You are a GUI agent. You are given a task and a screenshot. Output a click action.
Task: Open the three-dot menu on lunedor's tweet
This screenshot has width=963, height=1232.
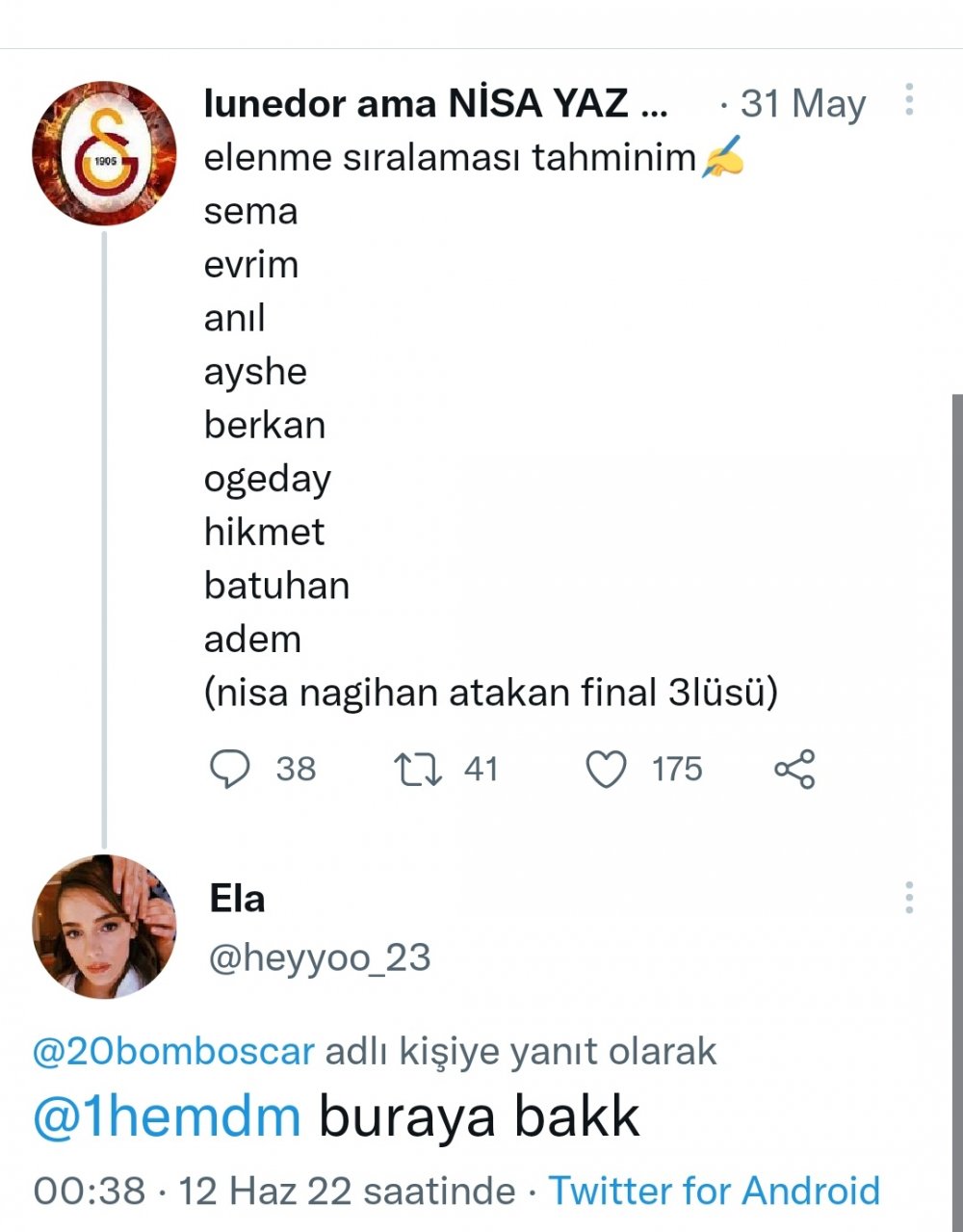(909, 96)
